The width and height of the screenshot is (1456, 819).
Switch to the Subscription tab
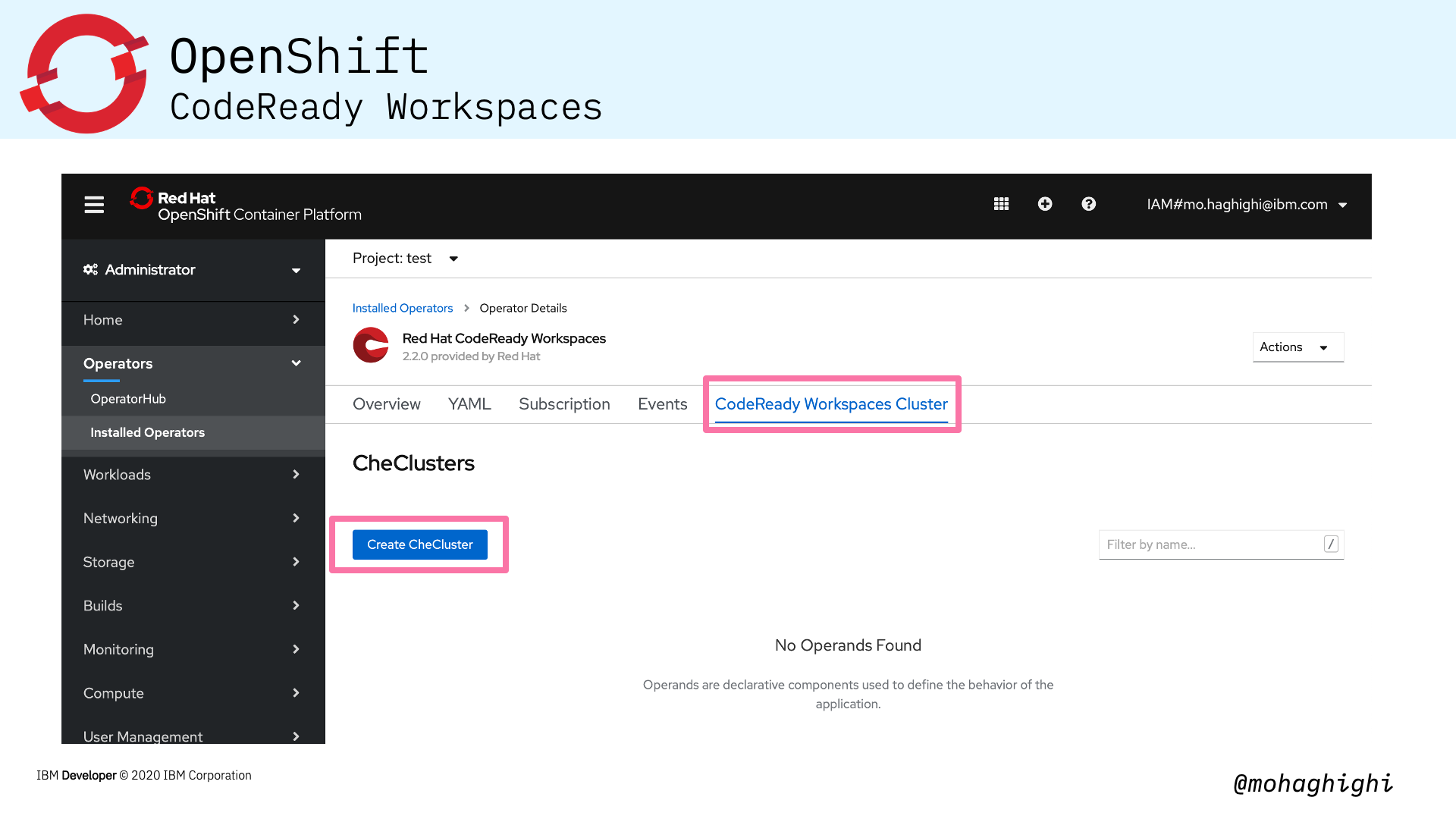click(564, 404)
